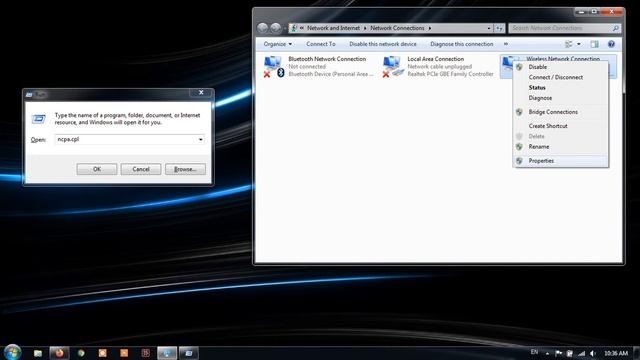Open the help question-mark icon
Viewport: 640px width, 360px height.
pyautogui.click(x=611, y=44)
